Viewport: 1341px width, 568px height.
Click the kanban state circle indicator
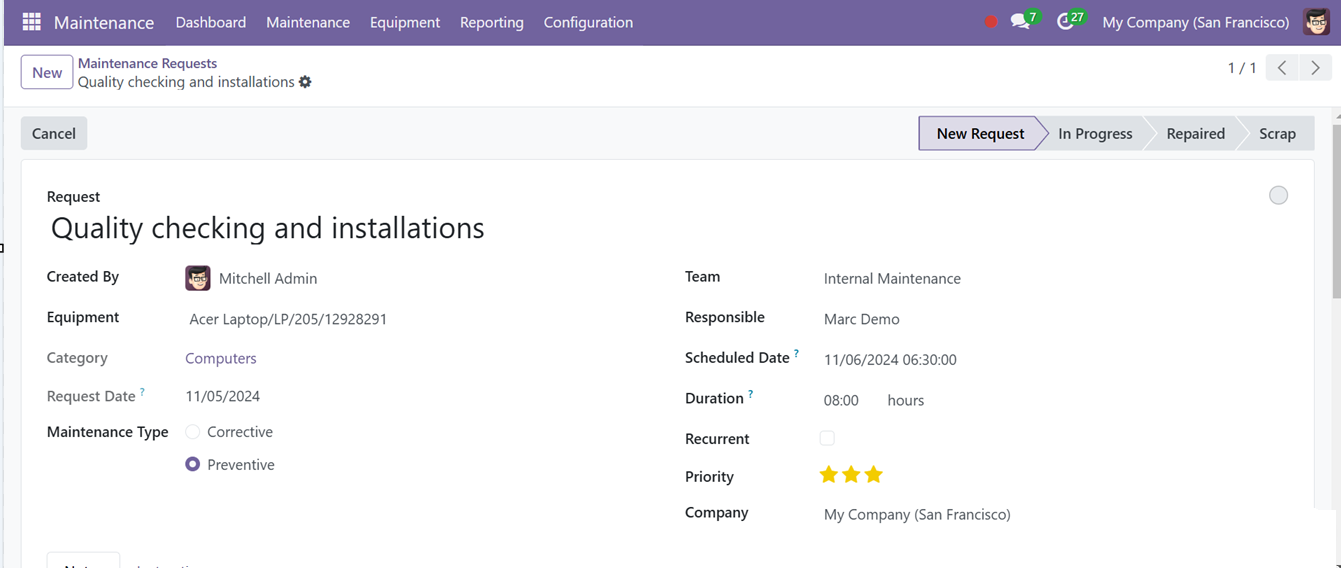point(1278,195)
